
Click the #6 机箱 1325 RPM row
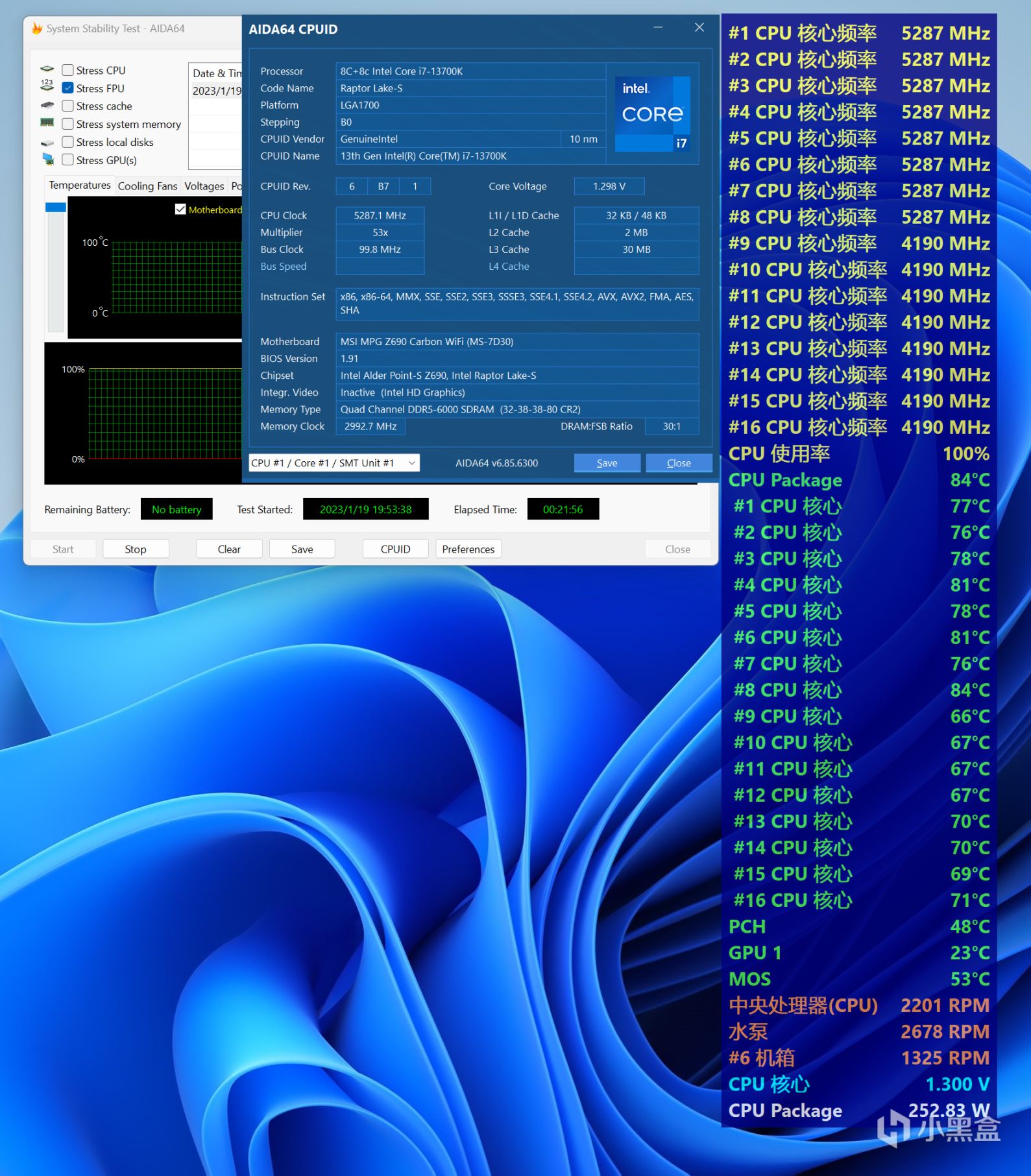(859, 1058)
